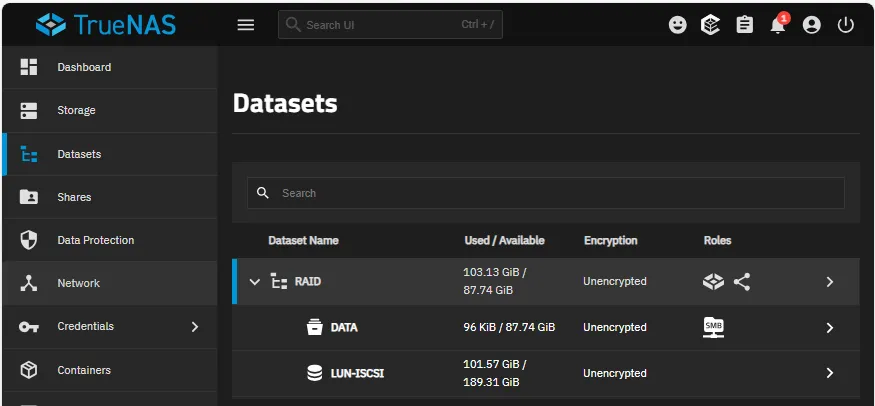Select the LUN-ISCSI zvol row
This screenshot has width=875, height=406.
coord(358,373)
